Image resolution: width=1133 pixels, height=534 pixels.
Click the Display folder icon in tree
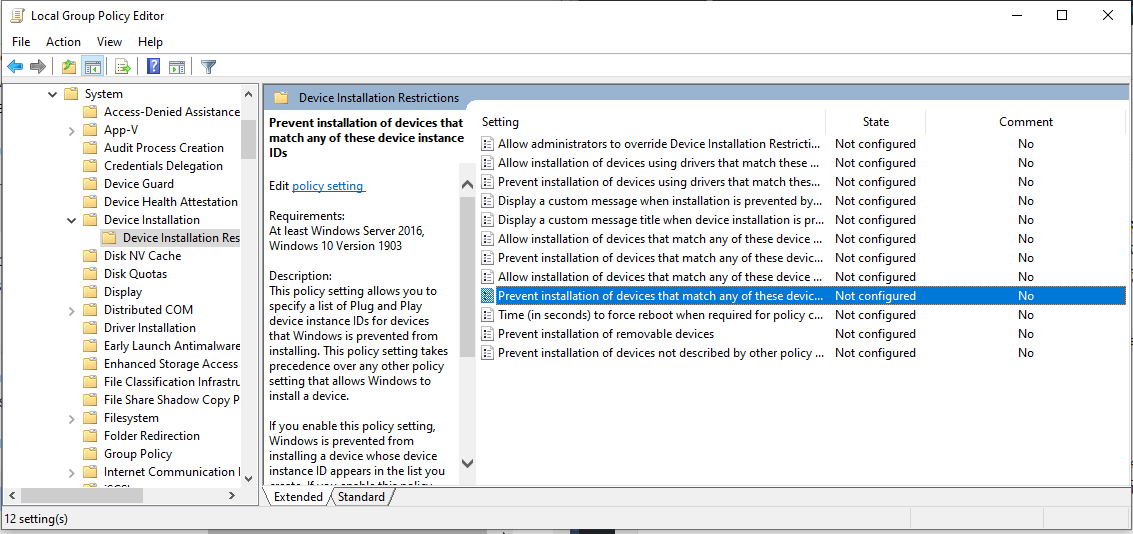tap(90, 292)
